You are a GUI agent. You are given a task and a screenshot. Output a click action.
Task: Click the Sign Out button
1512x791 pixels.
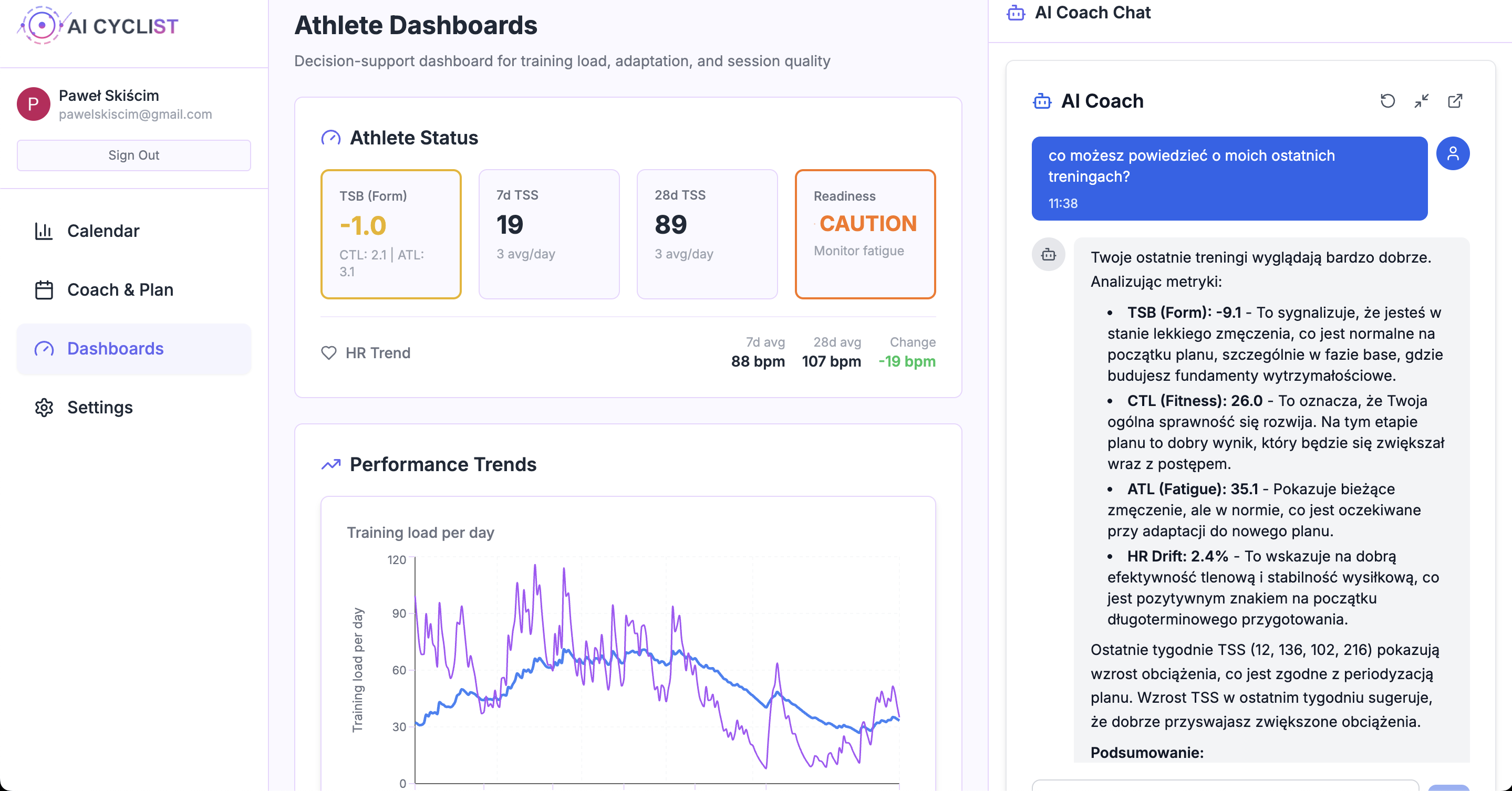[134, 155]
